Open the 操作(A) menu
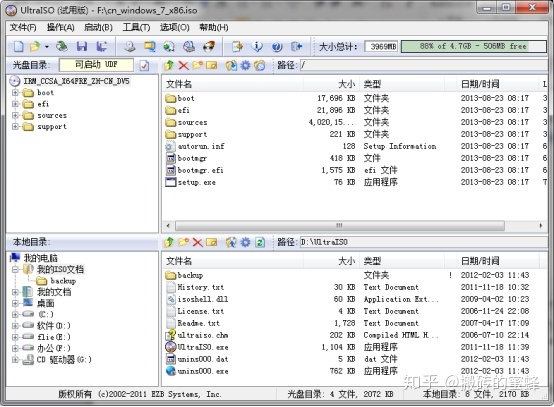 tap(60, 28)
